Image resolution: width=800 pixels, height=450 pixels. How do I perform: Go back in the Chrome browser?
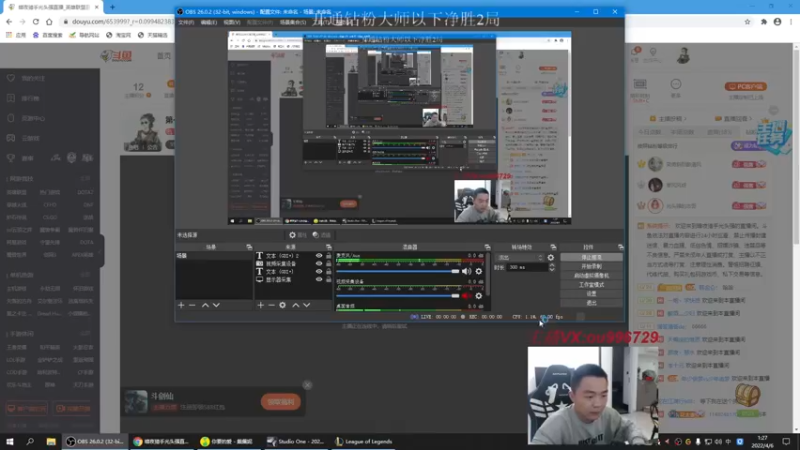click(x=9, y=21)
